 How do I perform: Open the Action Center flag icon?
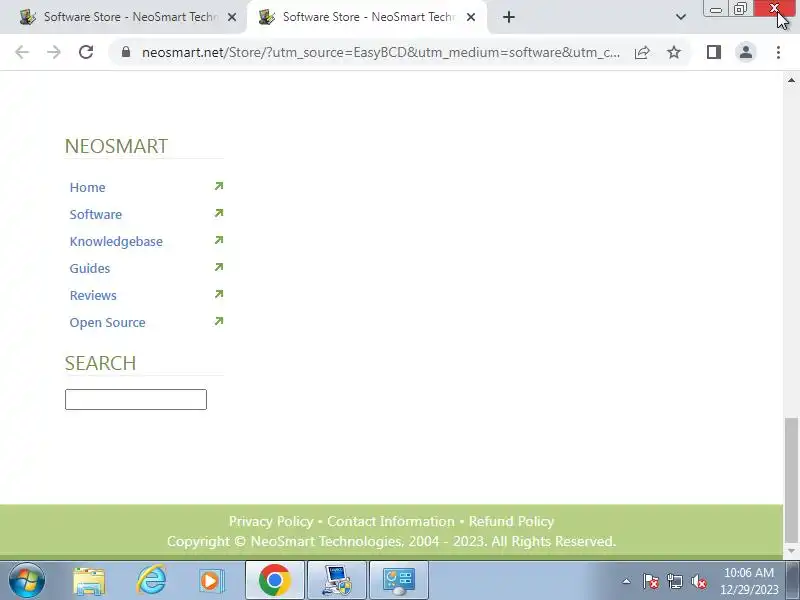pyautogui.click(x=651, y=581)
